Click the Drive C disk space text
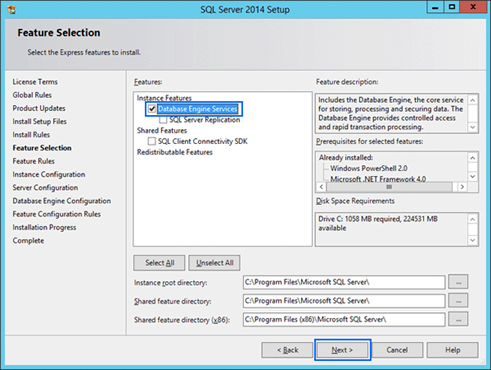Screen dimensions: 491x370 coord(378,223)
